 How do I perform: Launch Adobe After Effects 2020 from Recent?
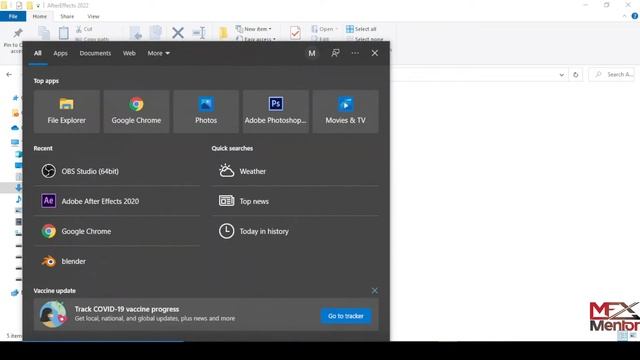coord(117,201)
